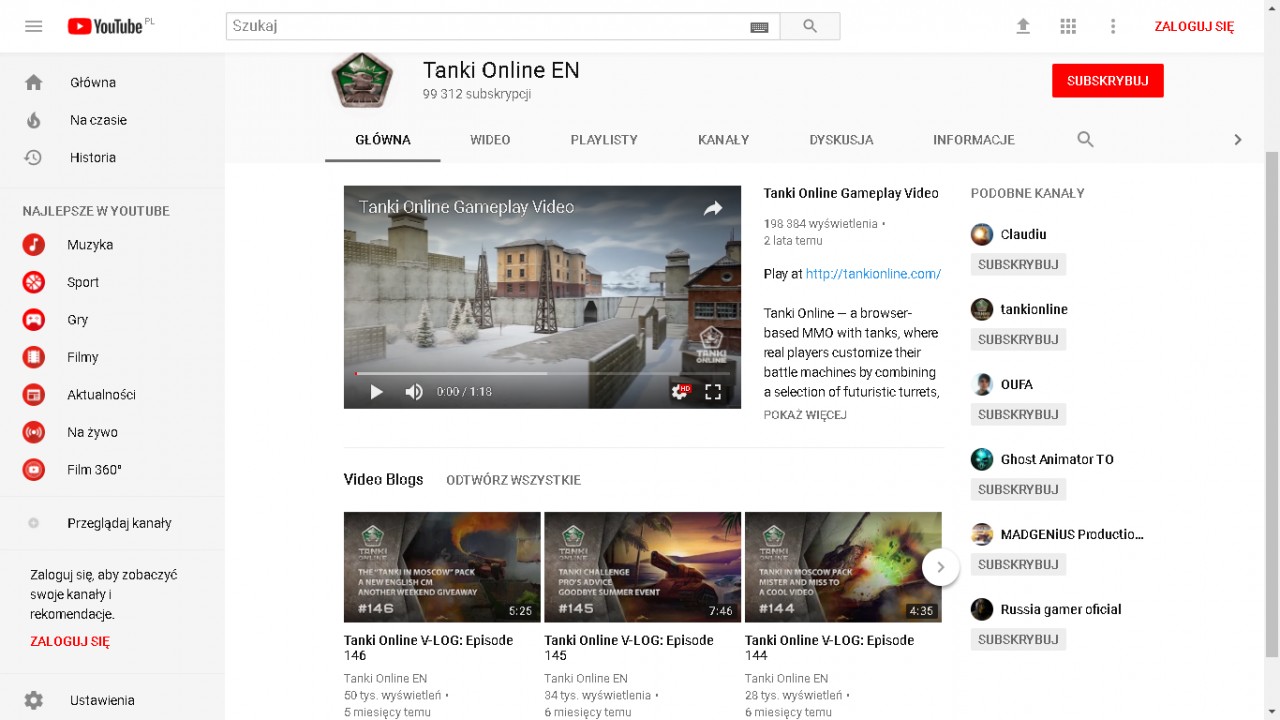The height and width of the screenshot is (720, 1280).
Task: Click ZALOGUJ SIĘ in the header
Action: click(x=1194, y=26)
